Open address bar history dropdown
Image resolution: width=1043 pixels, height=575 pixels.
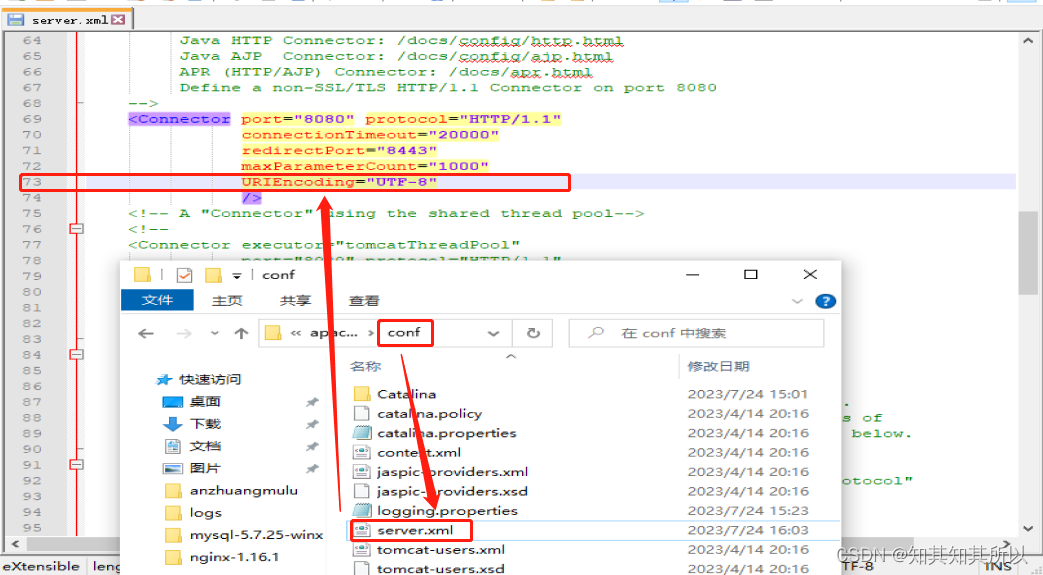[494, 333]
